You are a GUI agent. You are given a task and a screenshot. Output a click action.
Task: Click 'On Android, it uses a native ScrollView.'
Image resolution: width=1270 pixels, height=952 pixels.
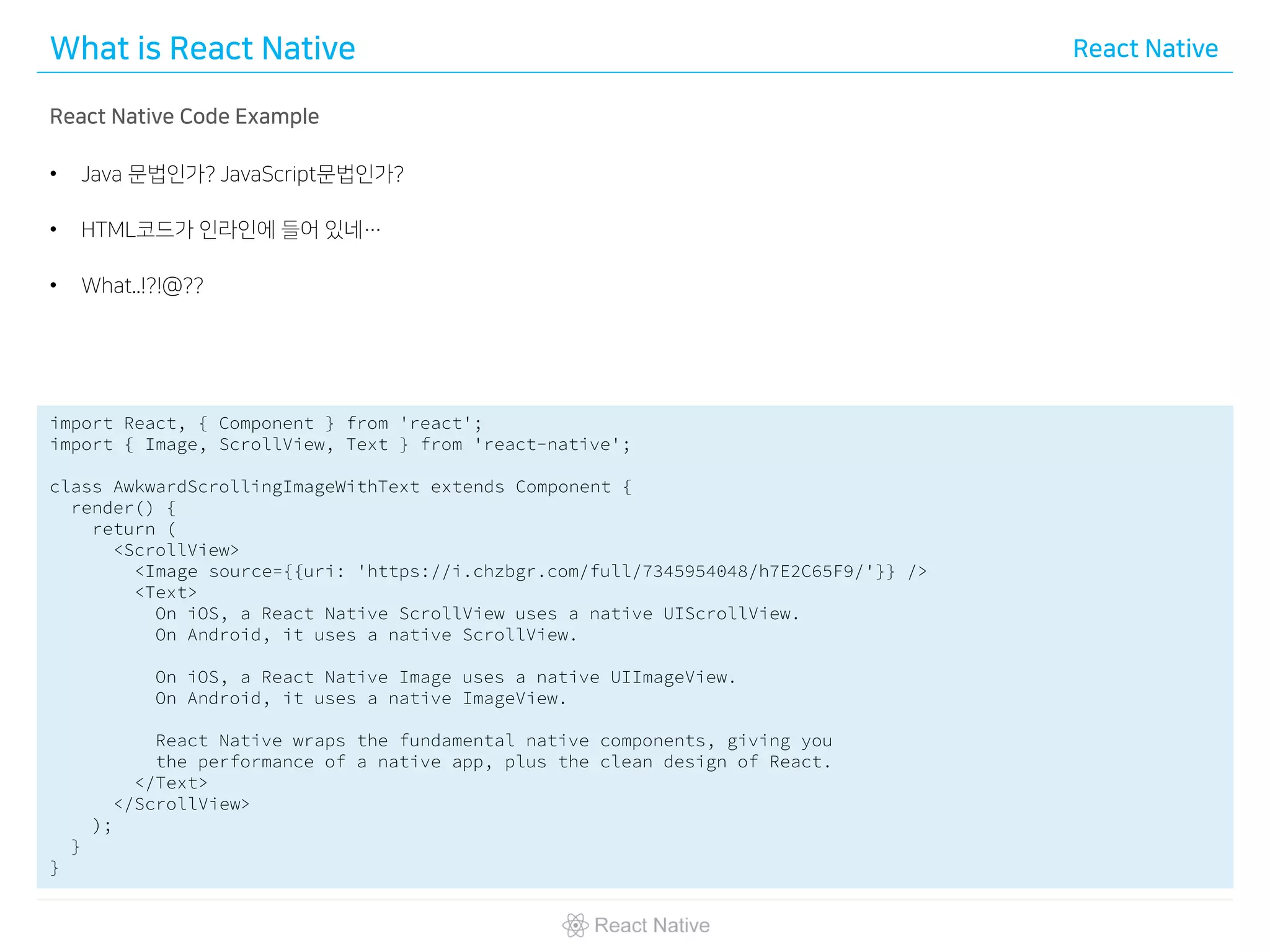tap(366, 635)
